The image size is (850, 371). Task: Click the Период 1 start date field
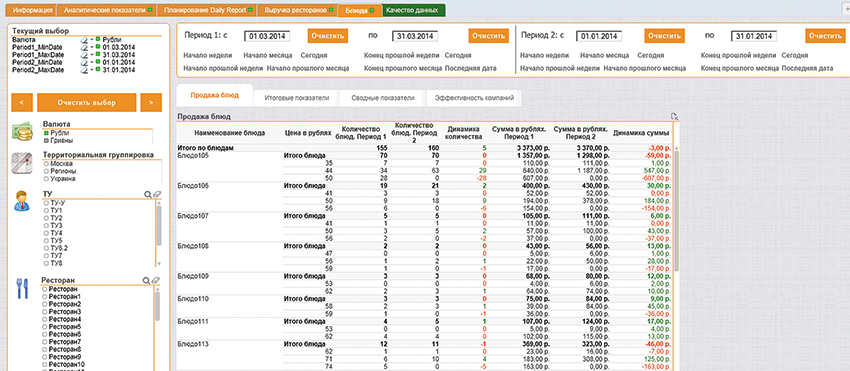(267, 36)
